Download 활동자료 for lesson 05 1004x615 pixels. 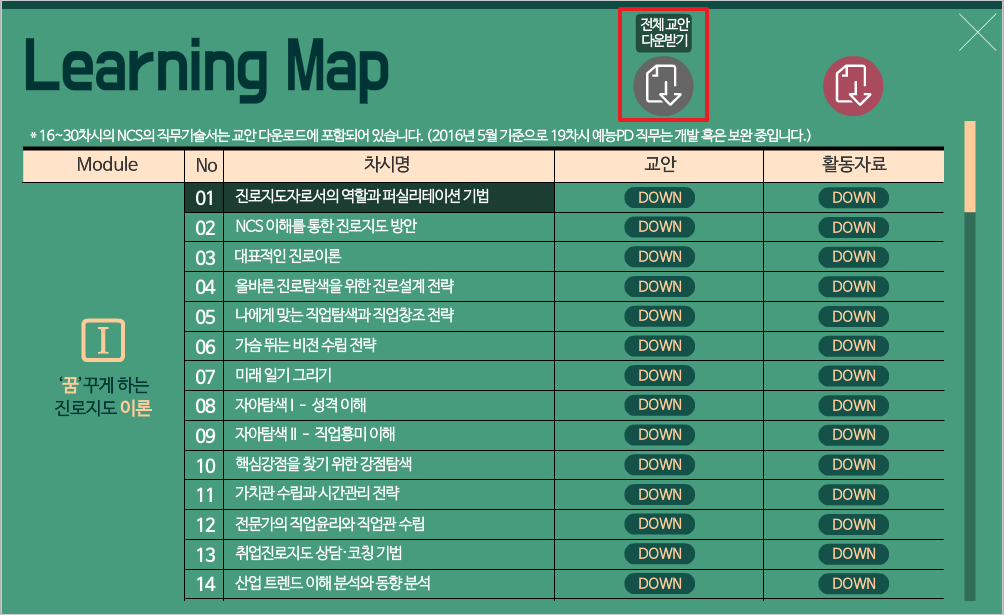pyautogui.click(x=853, y=316)
